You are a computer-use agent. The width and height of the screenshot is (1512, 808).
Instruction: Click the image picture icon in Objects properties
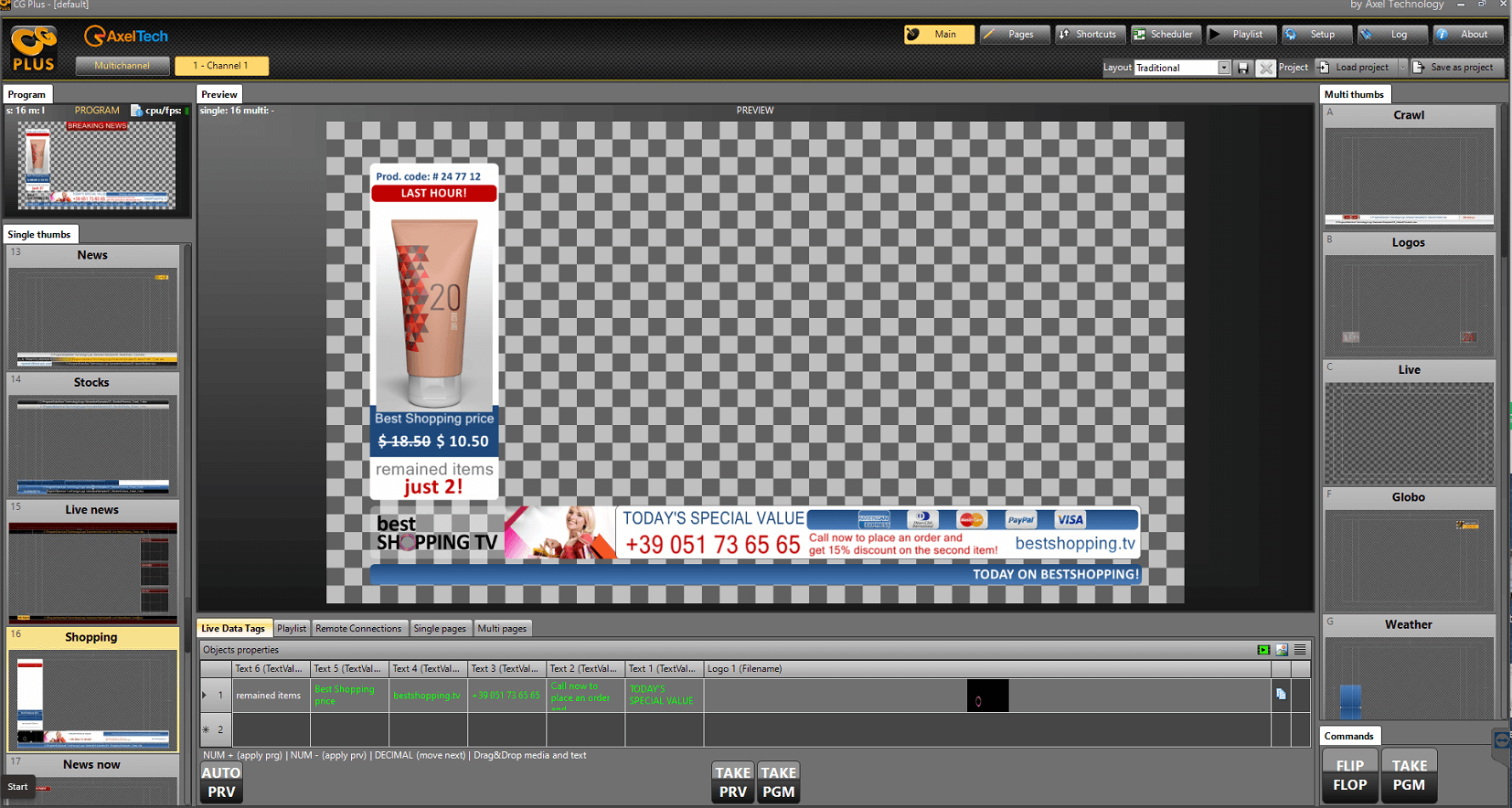pyautogui.click(x=1282, y=650)
